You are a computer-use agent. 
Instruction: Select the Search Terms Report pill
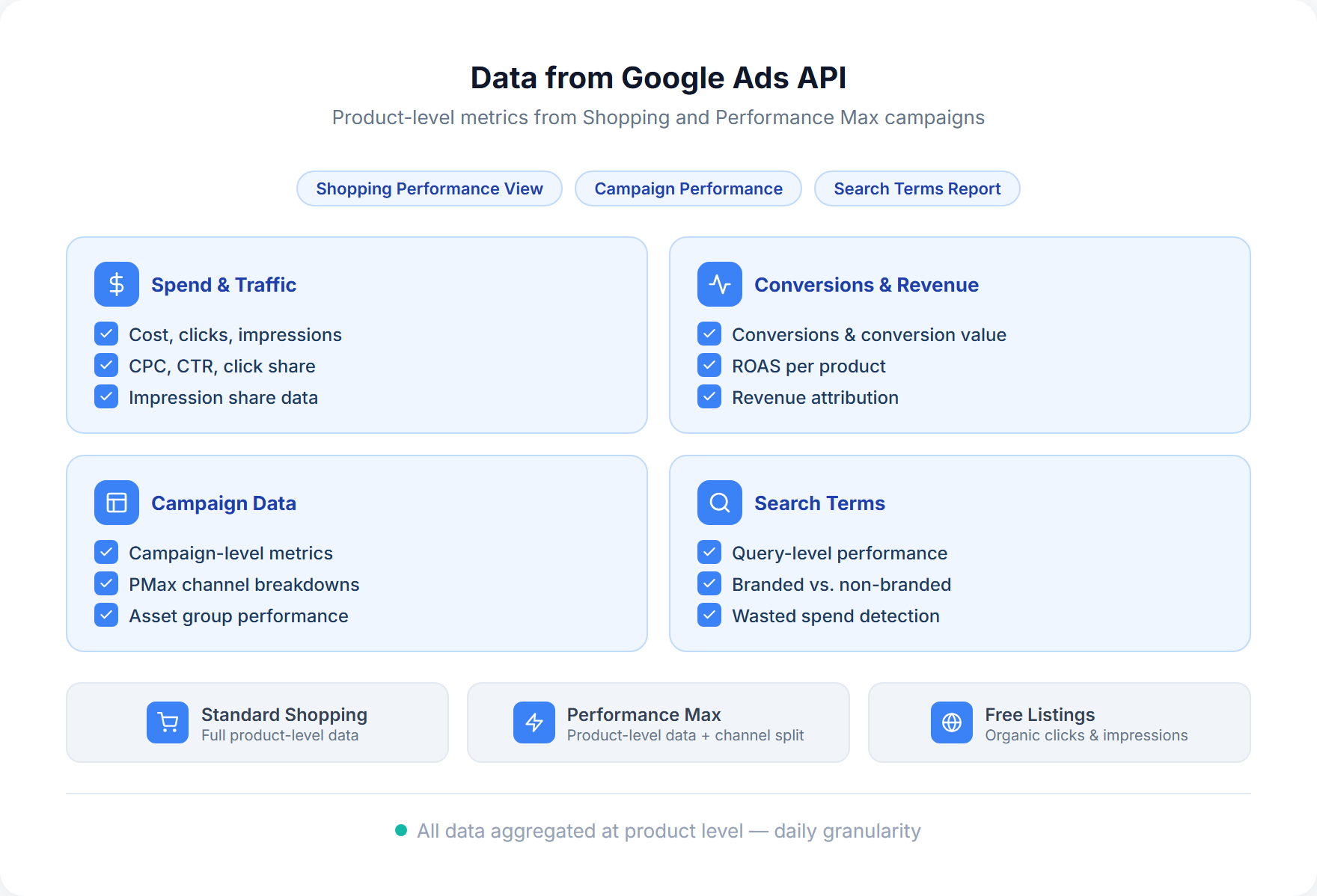click(917, 188)
